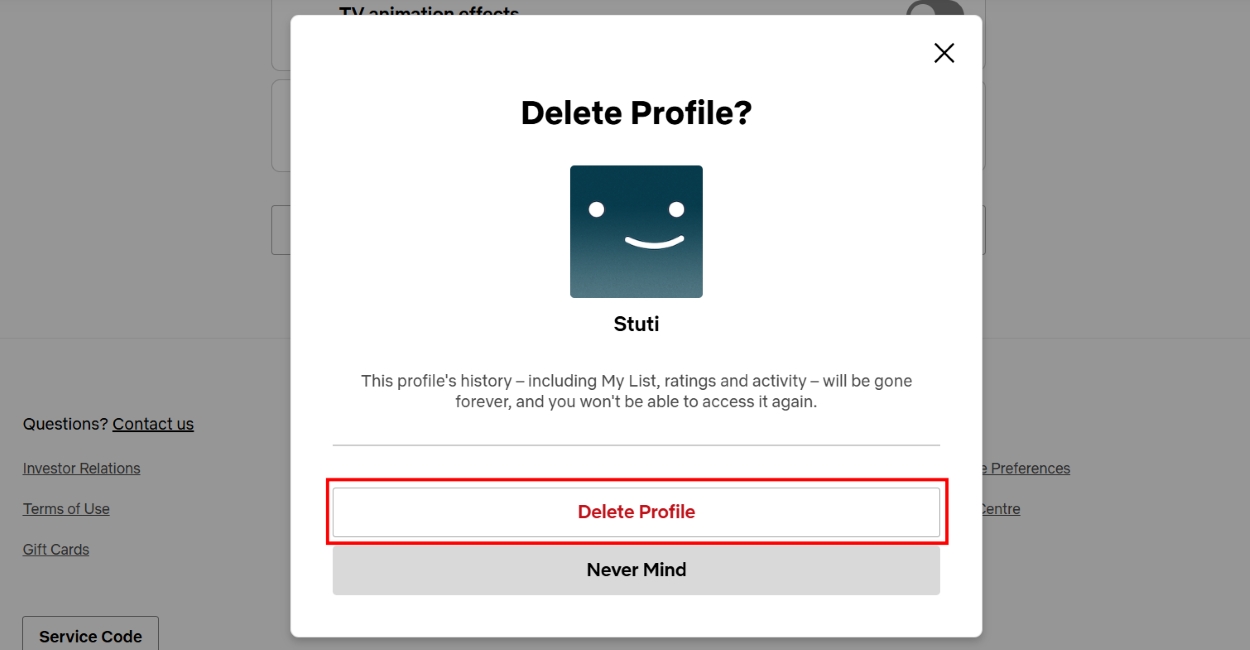The height and width of the screenshot is (650, 1250).
Task: Click the Delete Profile? dialog heading
Action: pyautogui.click(x=636, y=112)
